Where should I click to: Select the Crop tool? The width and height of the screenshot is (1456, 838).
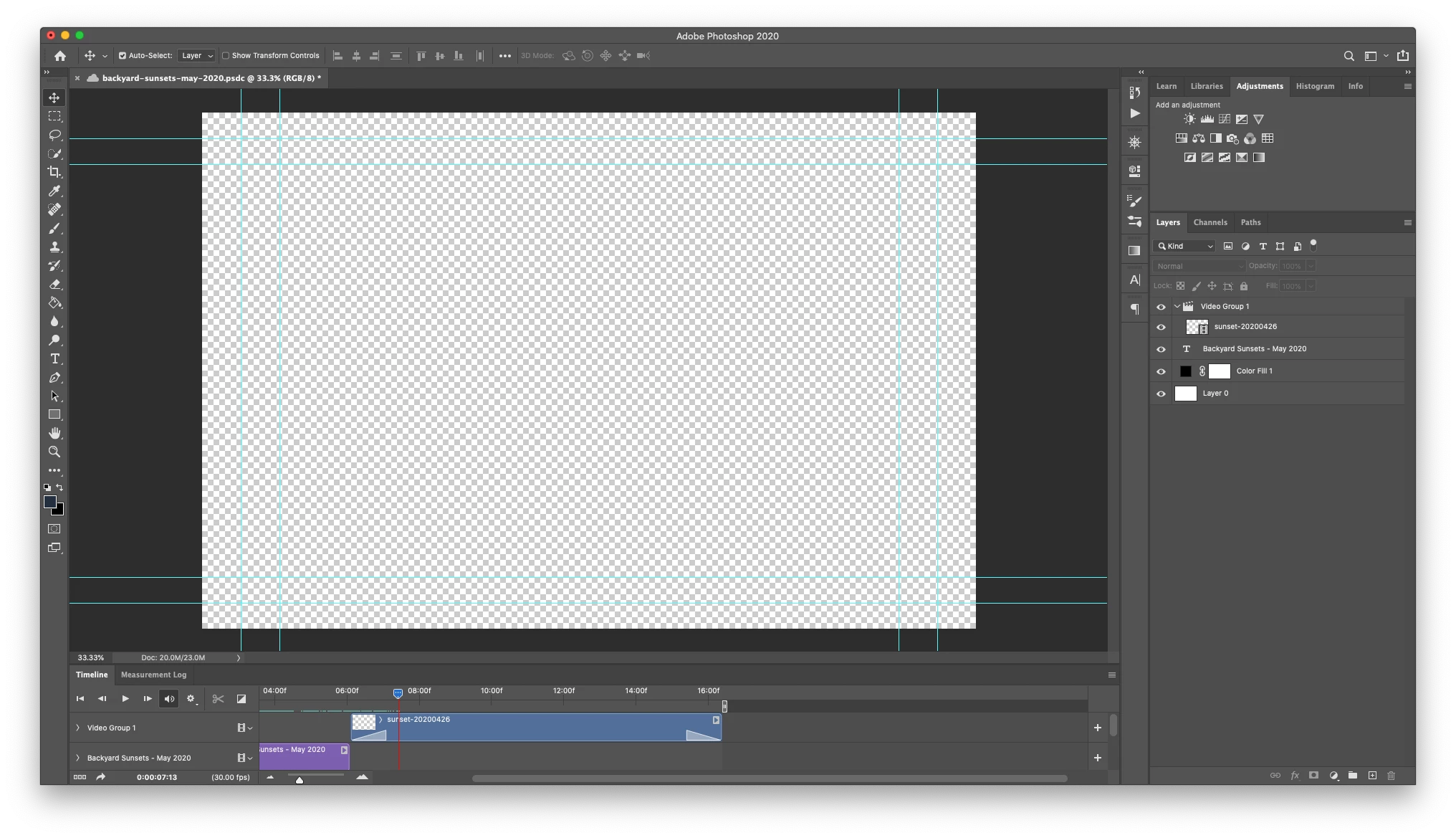tap(54, 172)
